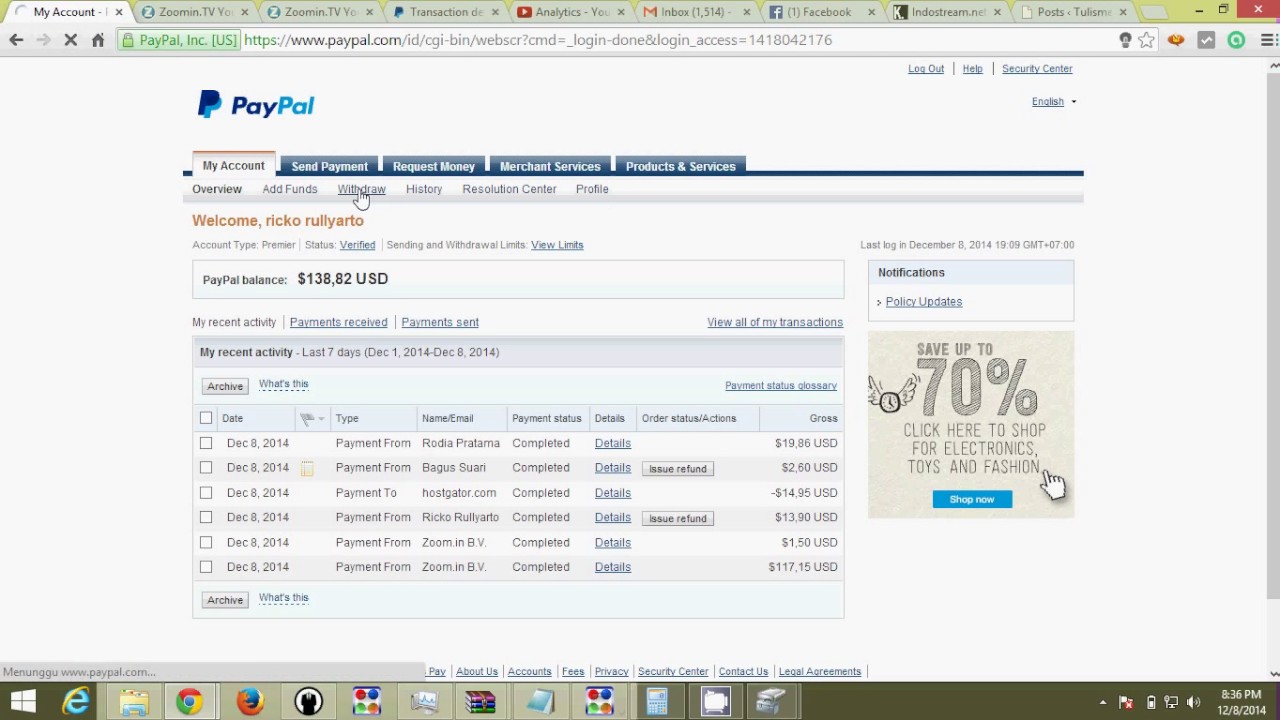Open the Windows Start button
This screenshot has width=1280, height=720.
click(22, 701)
